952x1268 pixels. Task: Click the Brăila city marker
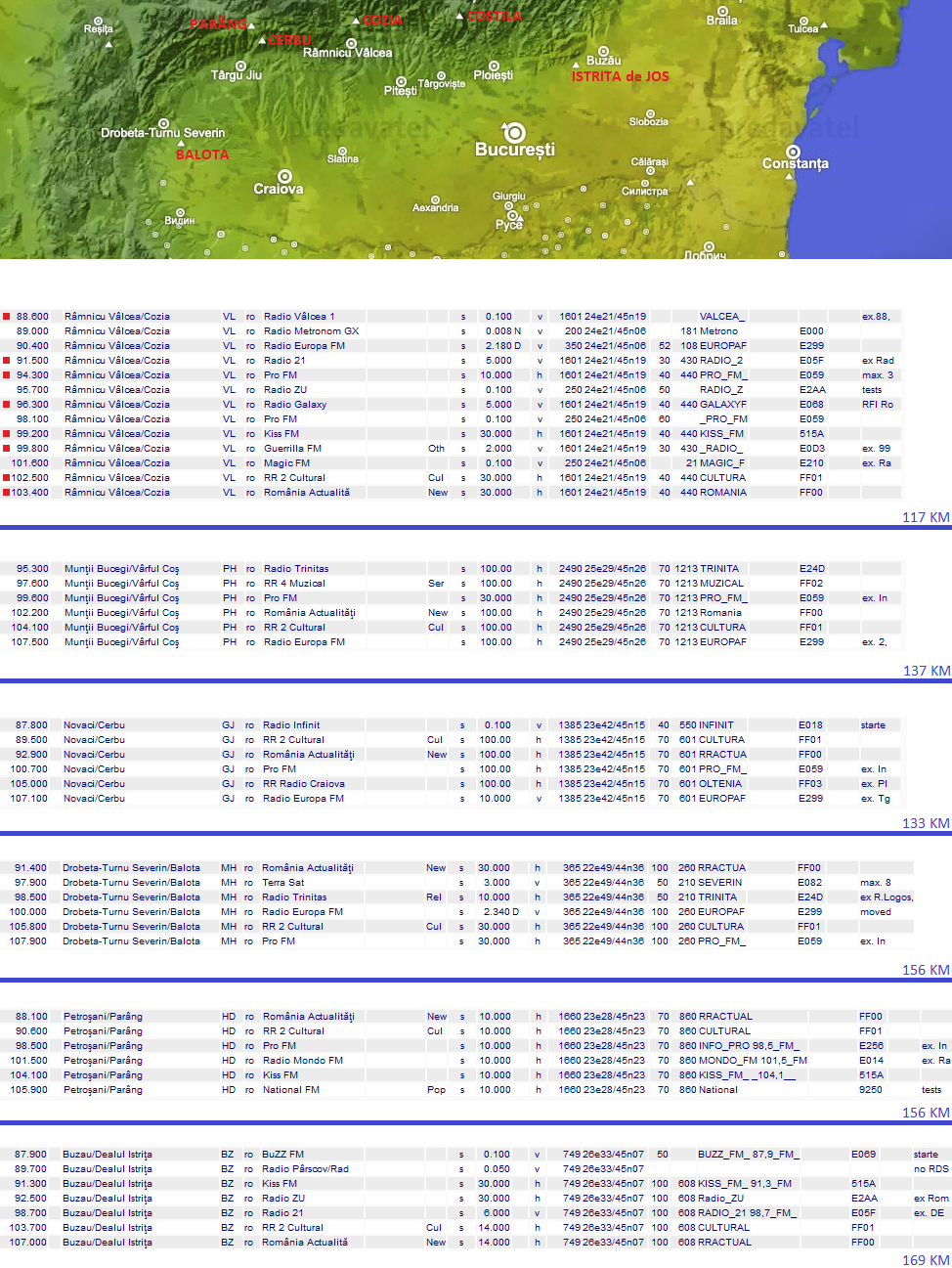pos(722,11)
